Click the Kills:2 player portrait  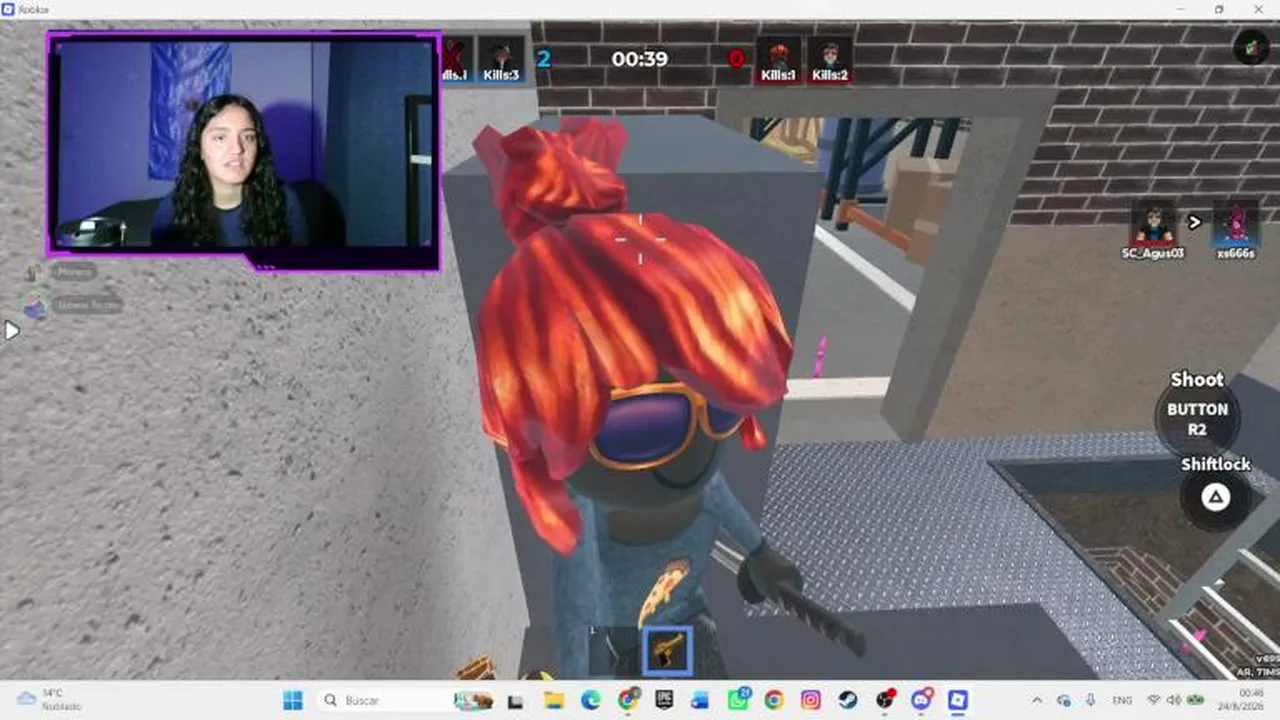[x=830, y=60]
